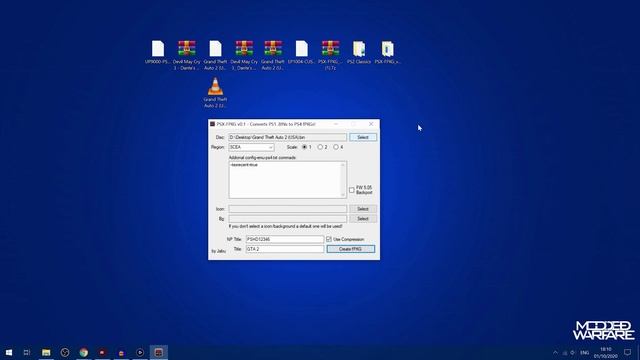Select the first Devil May Cry 3 archive
The width and height of the screenshot is (640, 360).
tap(187, 55)
